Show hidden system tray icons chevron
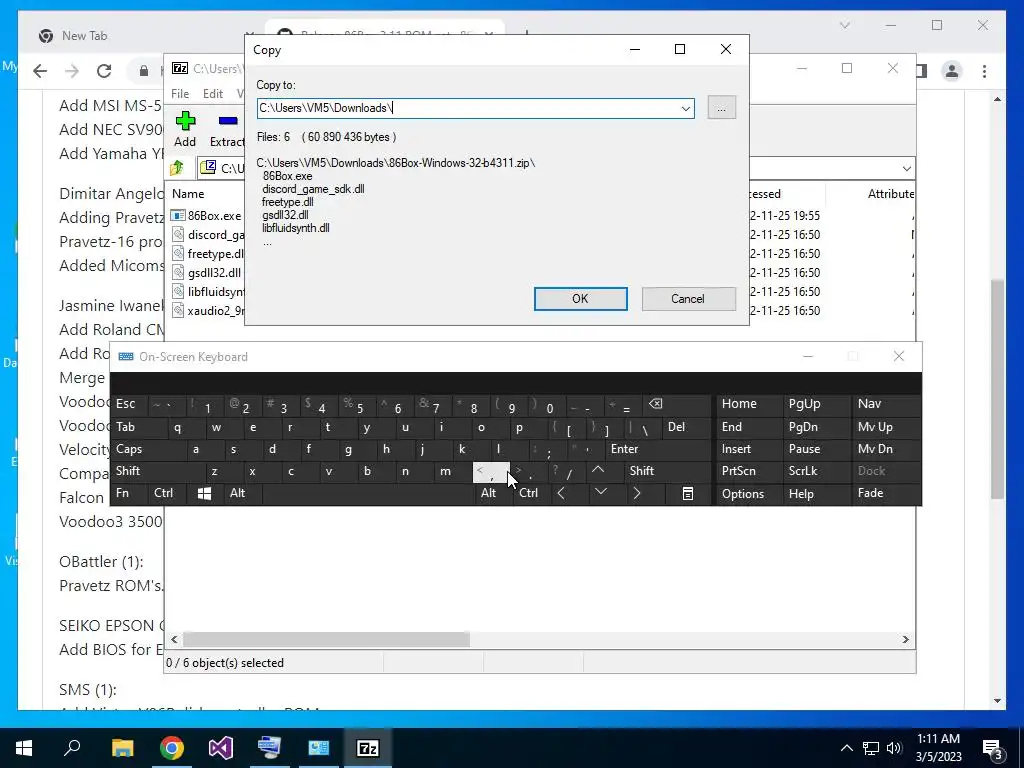 846,748
